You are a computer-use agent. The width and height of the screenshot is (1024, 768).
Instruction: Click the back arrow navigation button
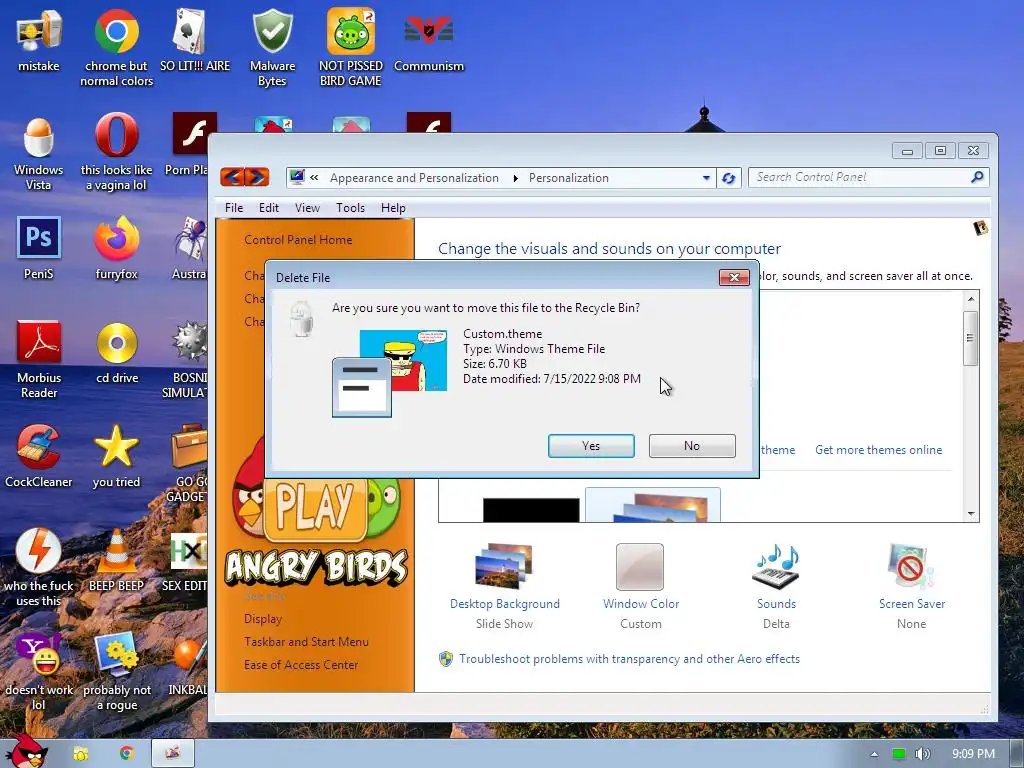pos(232,176)
